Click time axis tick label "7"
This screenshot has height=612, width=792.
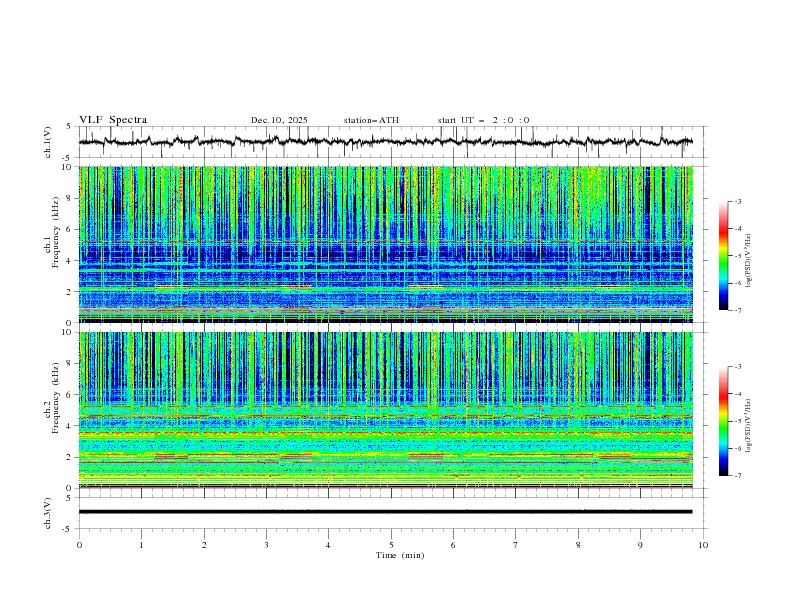tap(516, 545)
